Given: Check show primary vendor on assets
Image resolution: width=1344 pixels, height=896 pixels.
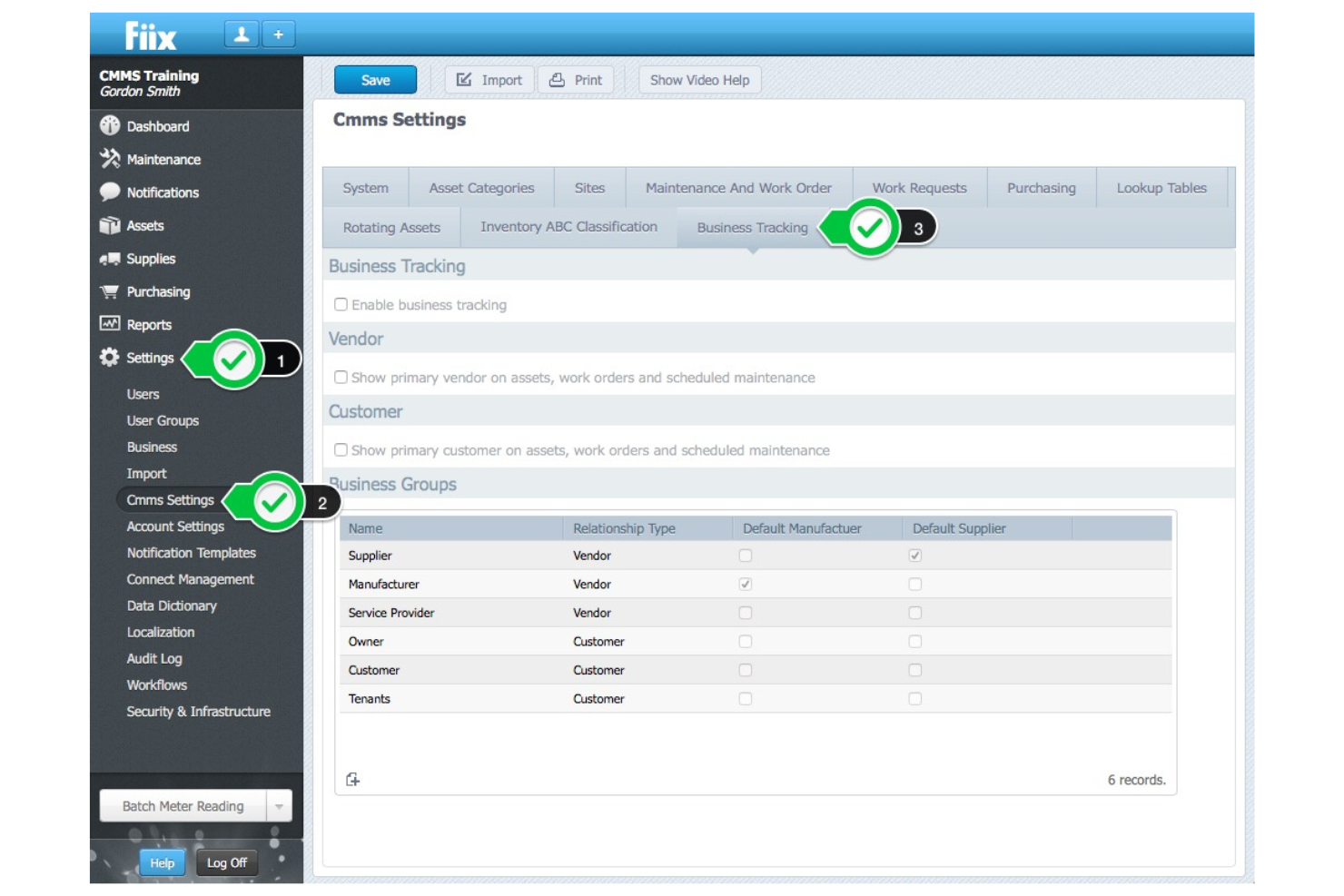Looking at the screenshot, I should point(341,377).
